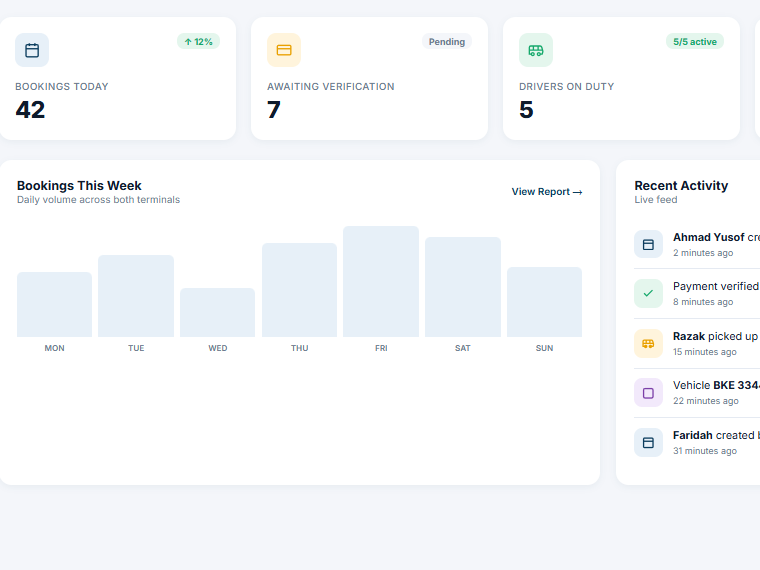Click the Bookings This Week heading
This screenshot has width=760, height=570.
point(79,186)
